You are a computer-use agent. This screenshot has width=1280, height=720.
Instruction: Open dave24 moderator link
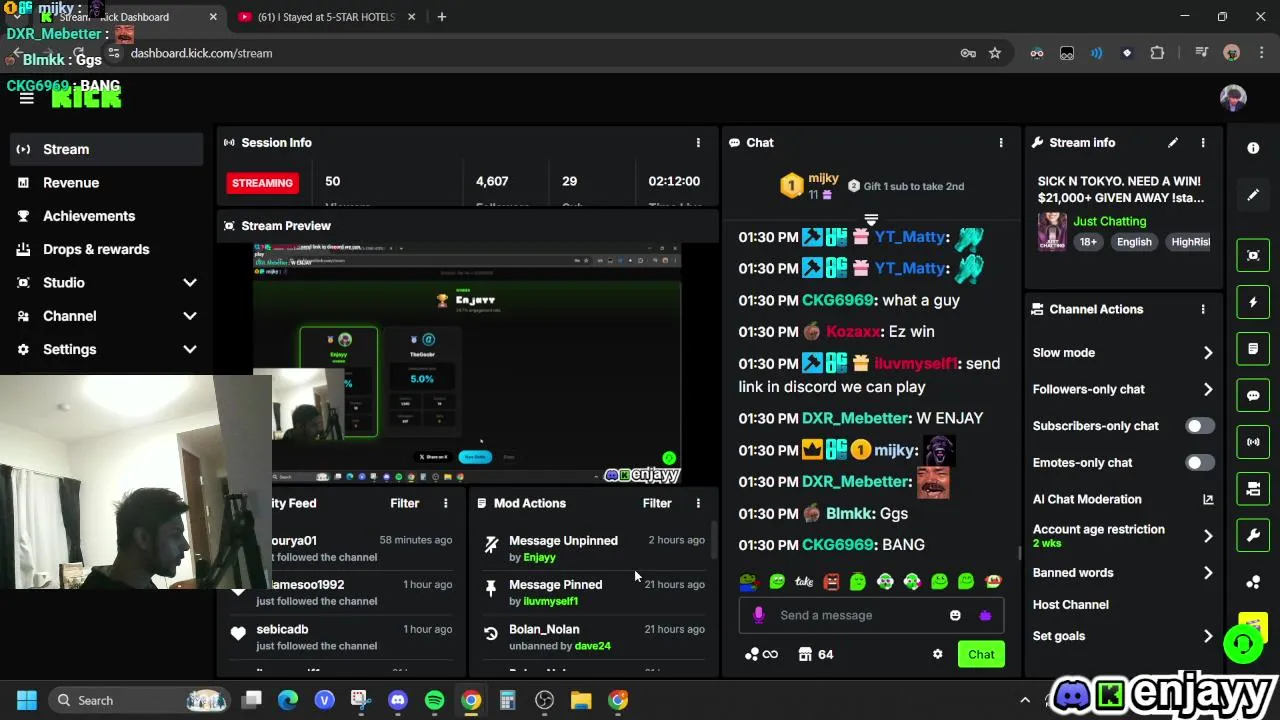tap(592, 646)
